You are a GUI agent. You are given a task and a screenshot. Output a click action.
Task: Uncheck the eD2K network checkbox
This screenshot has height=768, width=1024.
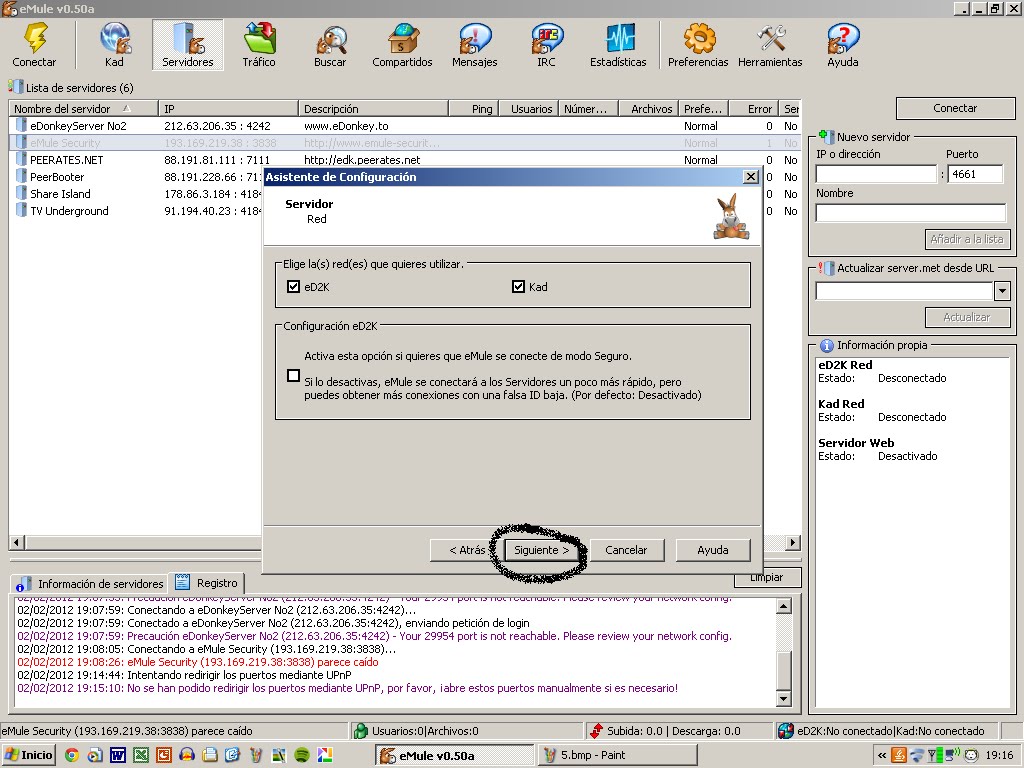[293, 286]
